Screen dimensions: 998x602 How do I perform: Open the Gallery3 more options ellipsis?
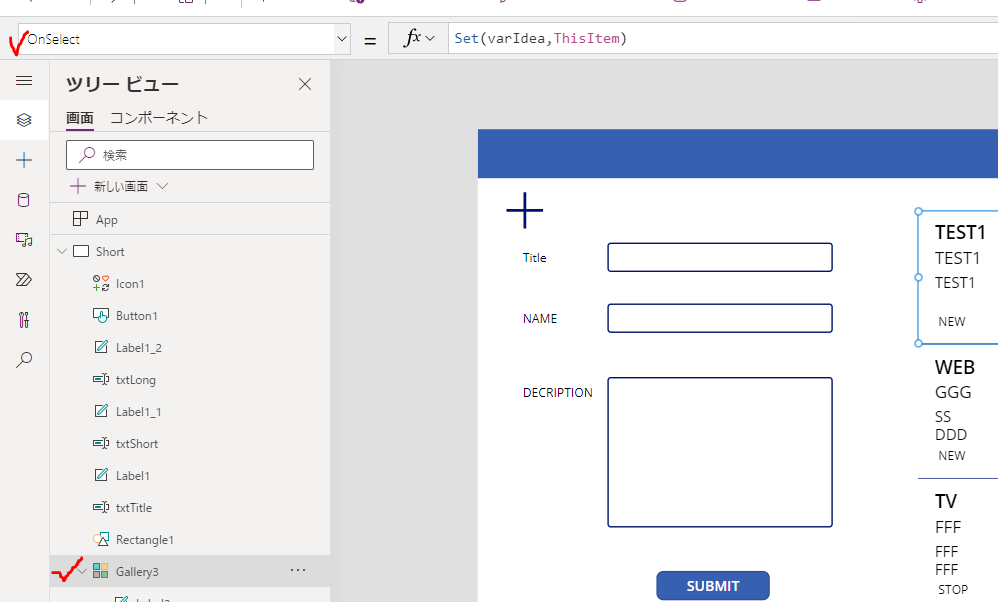point(297,570)
